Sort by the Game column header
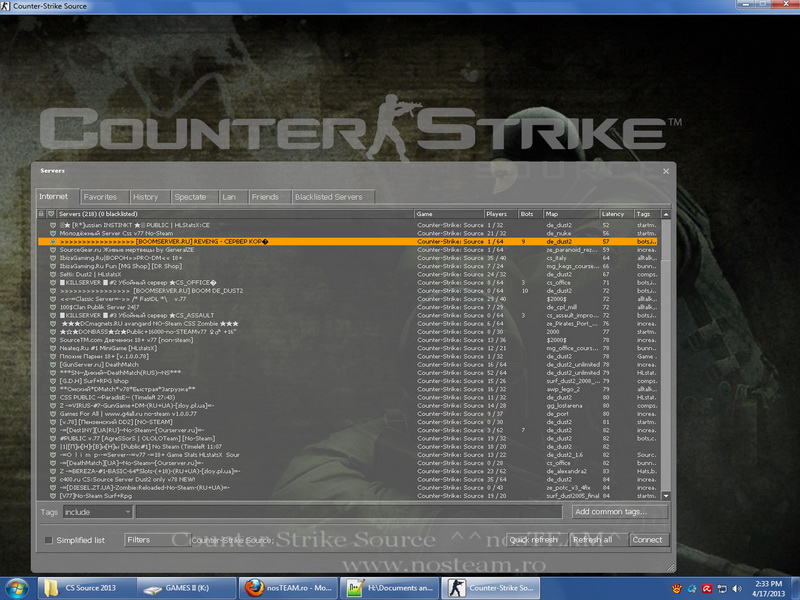Image resolution: width=800 pixels, height=600 pixels. [x=448, y=214]
